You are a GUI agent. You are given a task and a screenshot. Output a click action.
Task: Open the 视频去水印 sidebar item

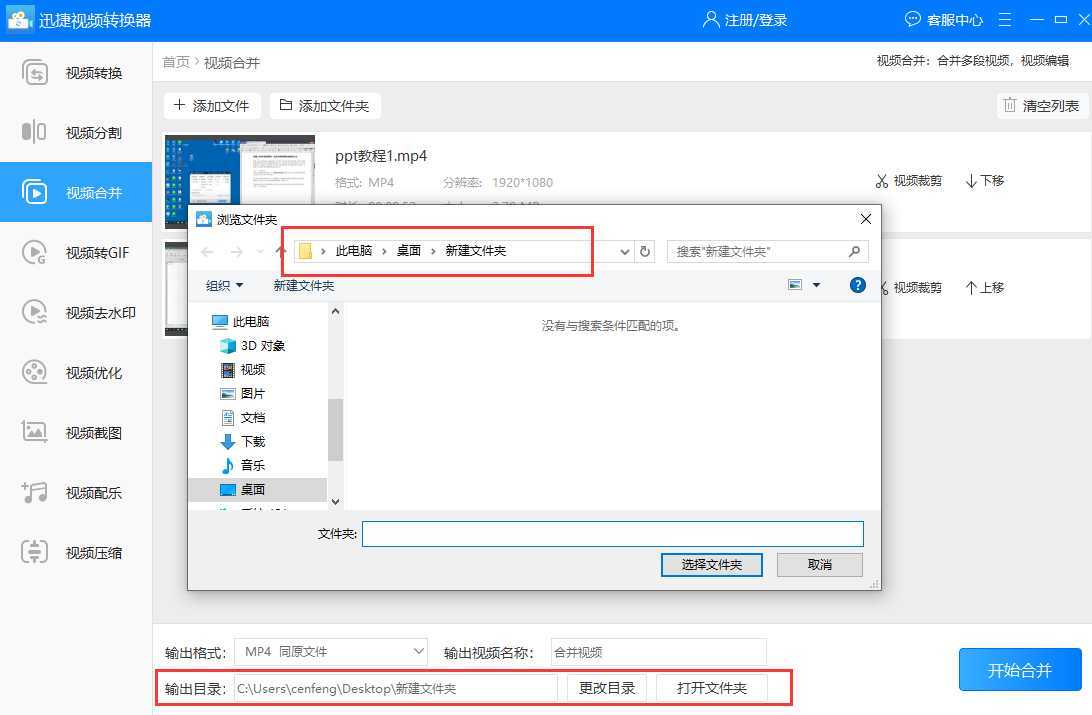click(76, 313)
